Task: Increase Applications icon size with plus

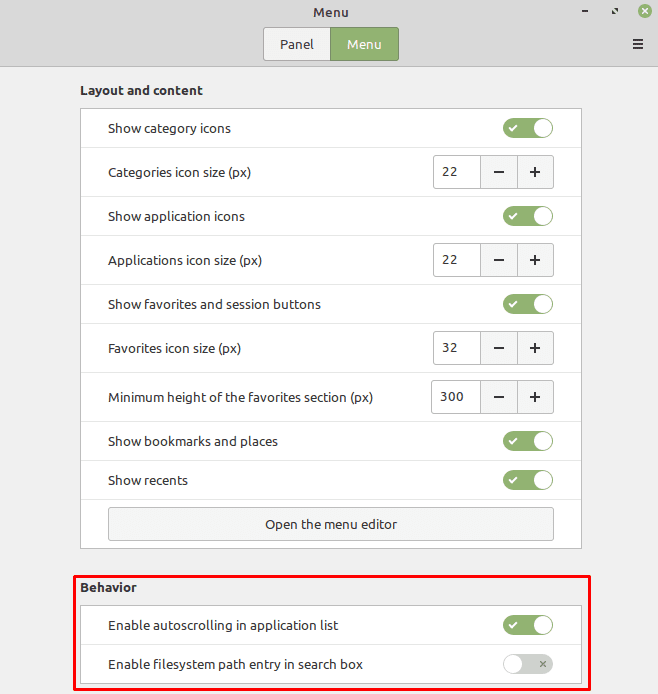Action: tap(535, 260)
